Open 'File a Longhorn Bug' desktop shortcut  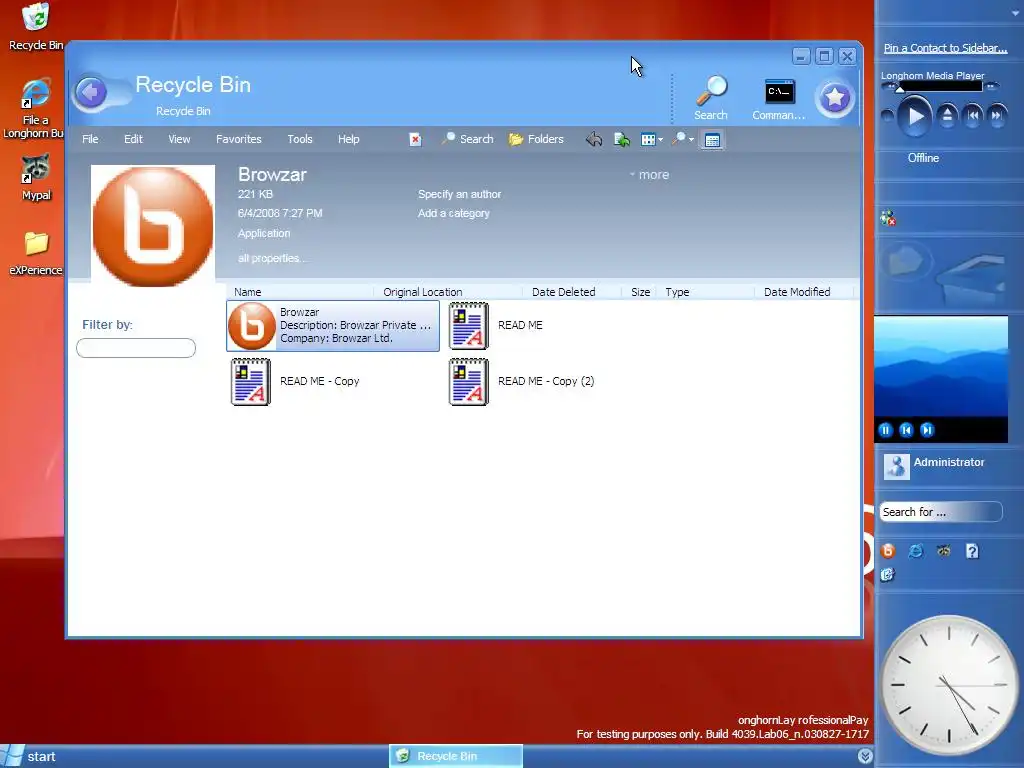(x=34, y=109)
